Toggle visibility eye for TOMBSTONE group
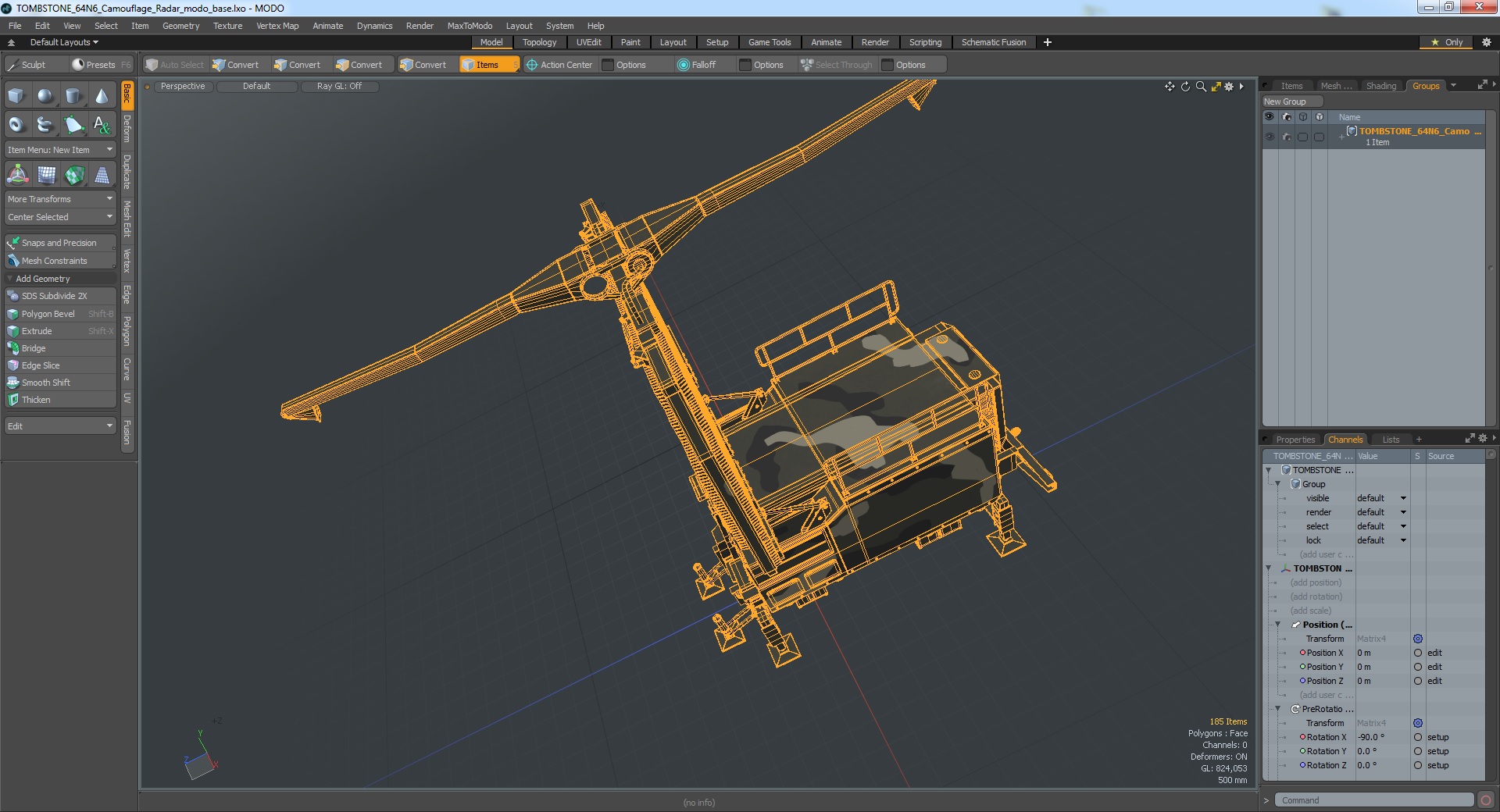 1270,137
